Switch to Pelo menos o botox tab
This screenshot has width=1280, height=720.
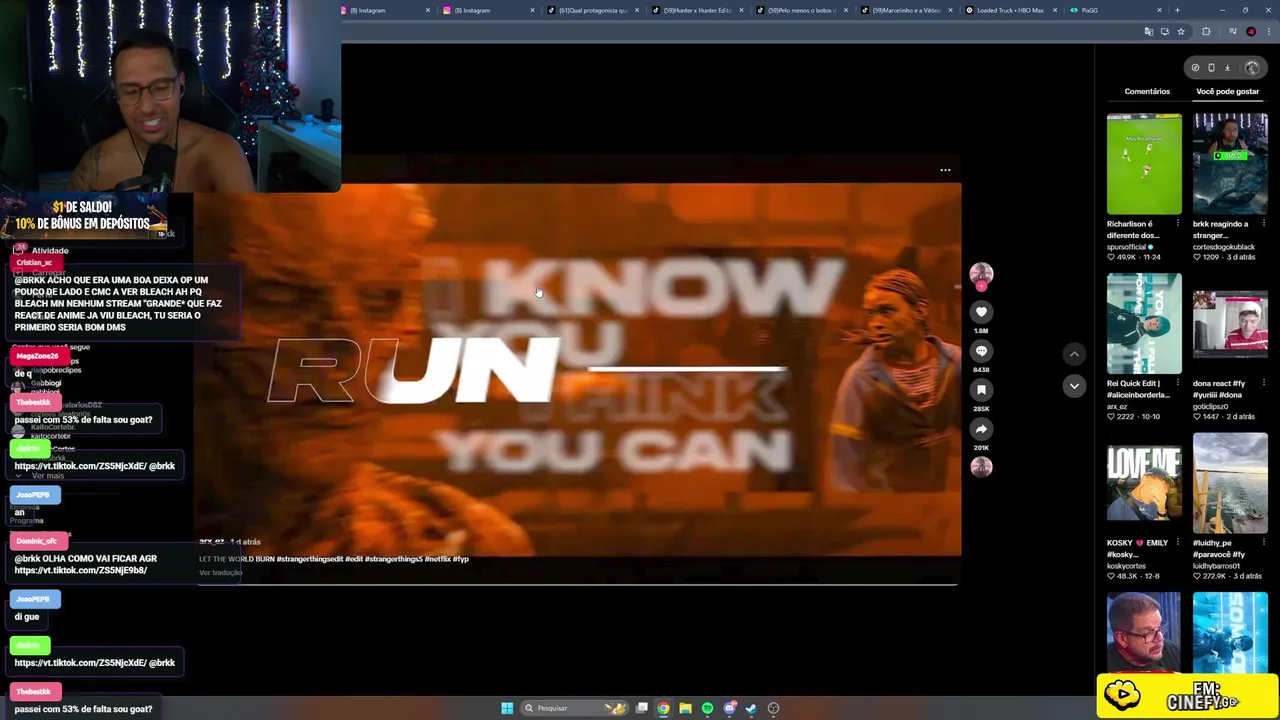(x=802, y=10)
